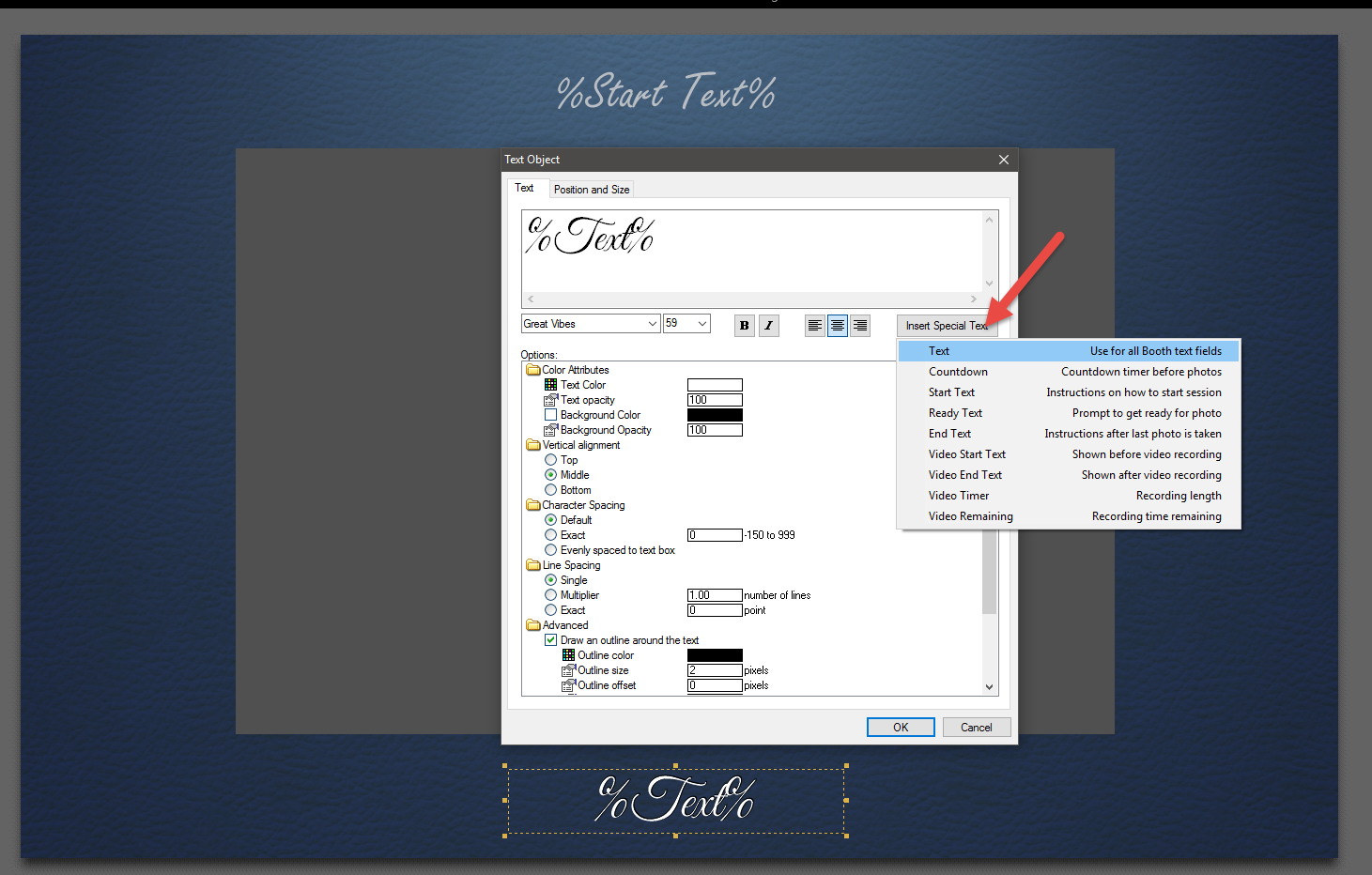This screenshot has width=1372, height=875.
Task: Select the right align icon
Action: click(x=859, y=325)
